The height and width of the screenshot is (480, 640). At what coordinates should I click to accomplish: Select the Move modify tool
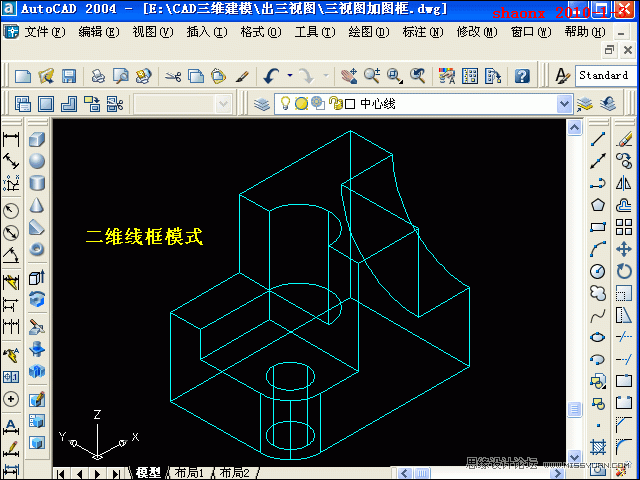click(x=624, y=249)
